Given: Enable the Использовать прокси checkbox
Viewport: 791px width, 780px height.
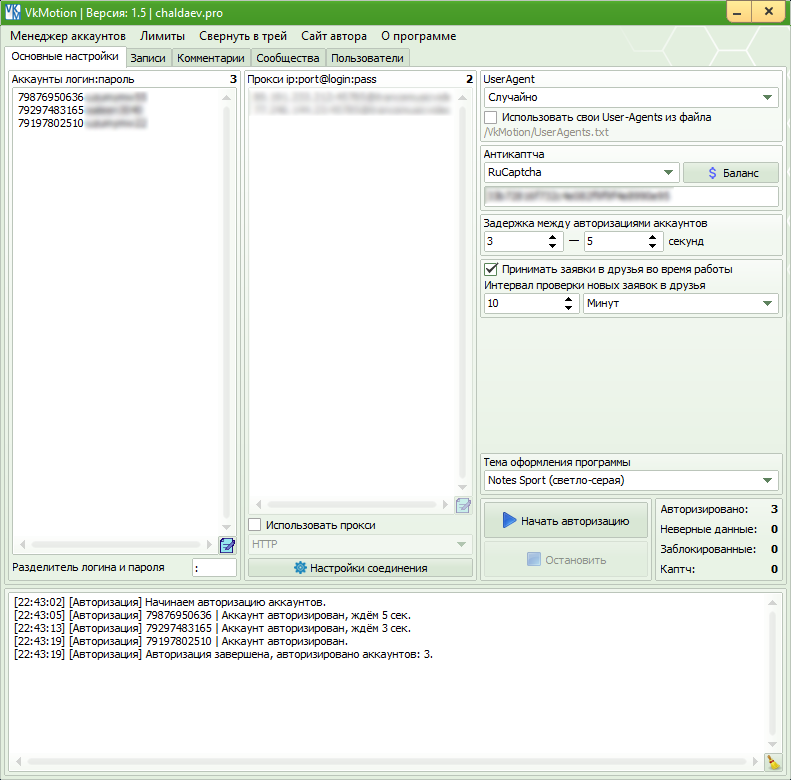Looking at the screenshot, I should pyautogui.click(x=255, y=525).
